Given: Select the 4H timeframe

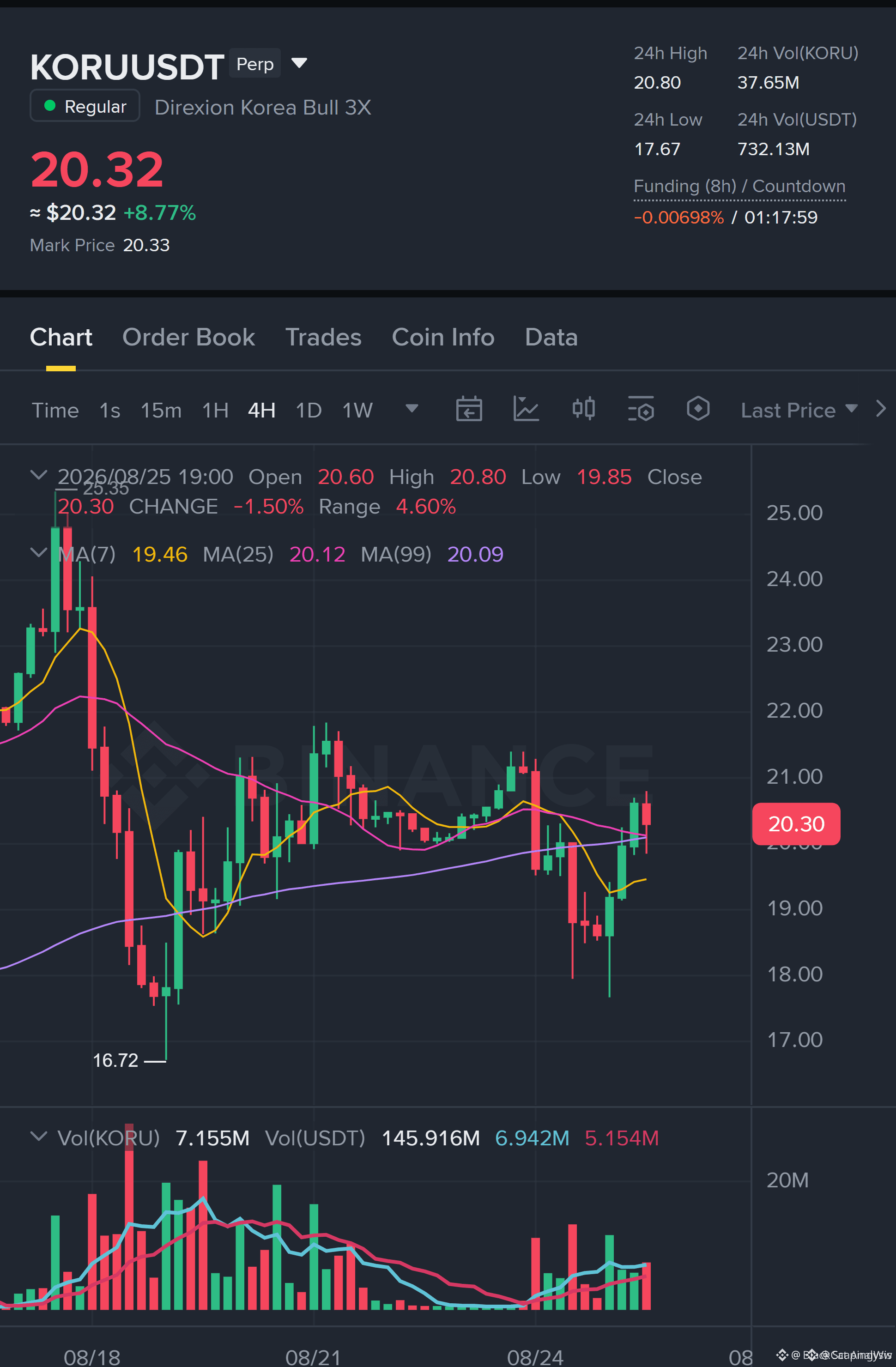Looking at the screenshot, I should [261, 410].
